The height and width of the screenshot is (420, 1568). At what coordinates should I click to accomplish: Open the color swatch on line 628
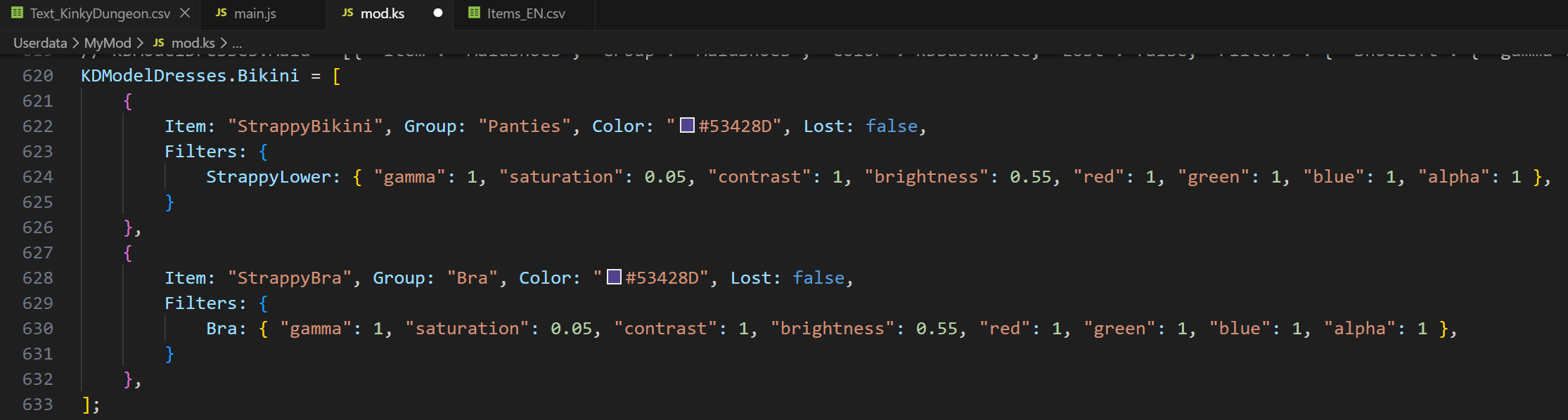tap(615, 277)
